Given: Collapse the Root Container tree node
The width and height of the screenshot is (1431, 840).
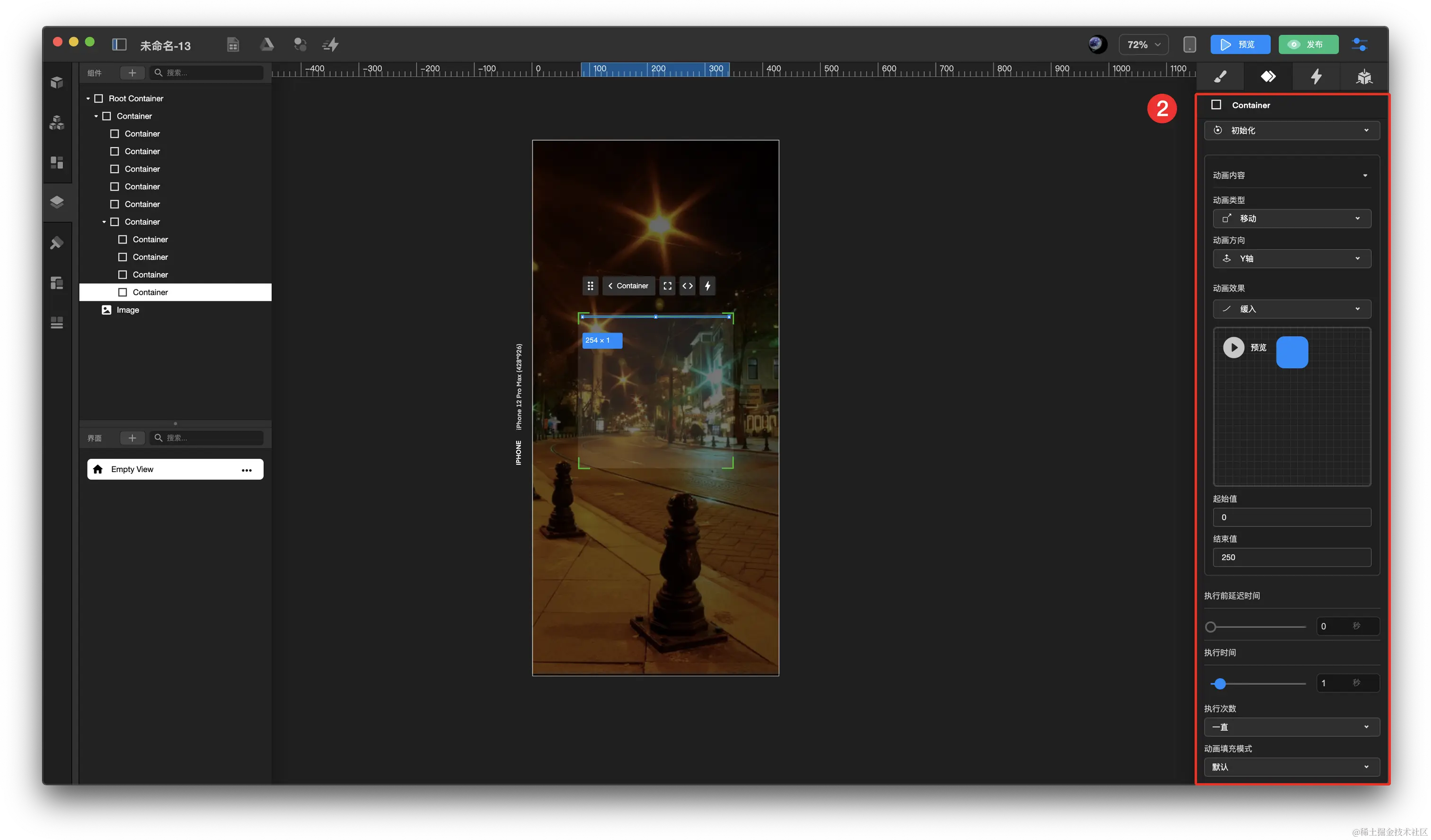Looking at the screenshot, I should click(88, 99).
